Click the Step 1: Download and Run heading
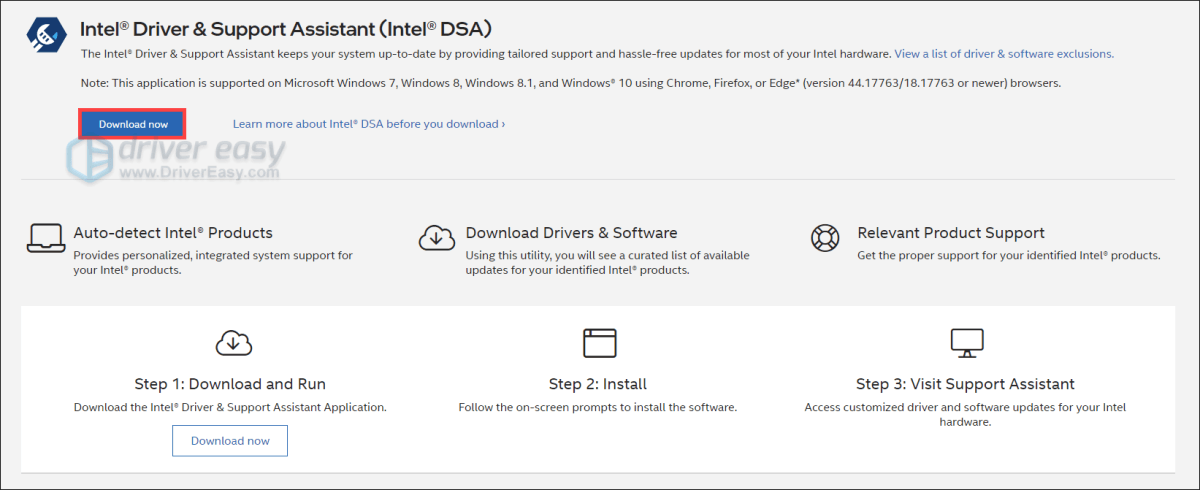 [x=230, y=384]
